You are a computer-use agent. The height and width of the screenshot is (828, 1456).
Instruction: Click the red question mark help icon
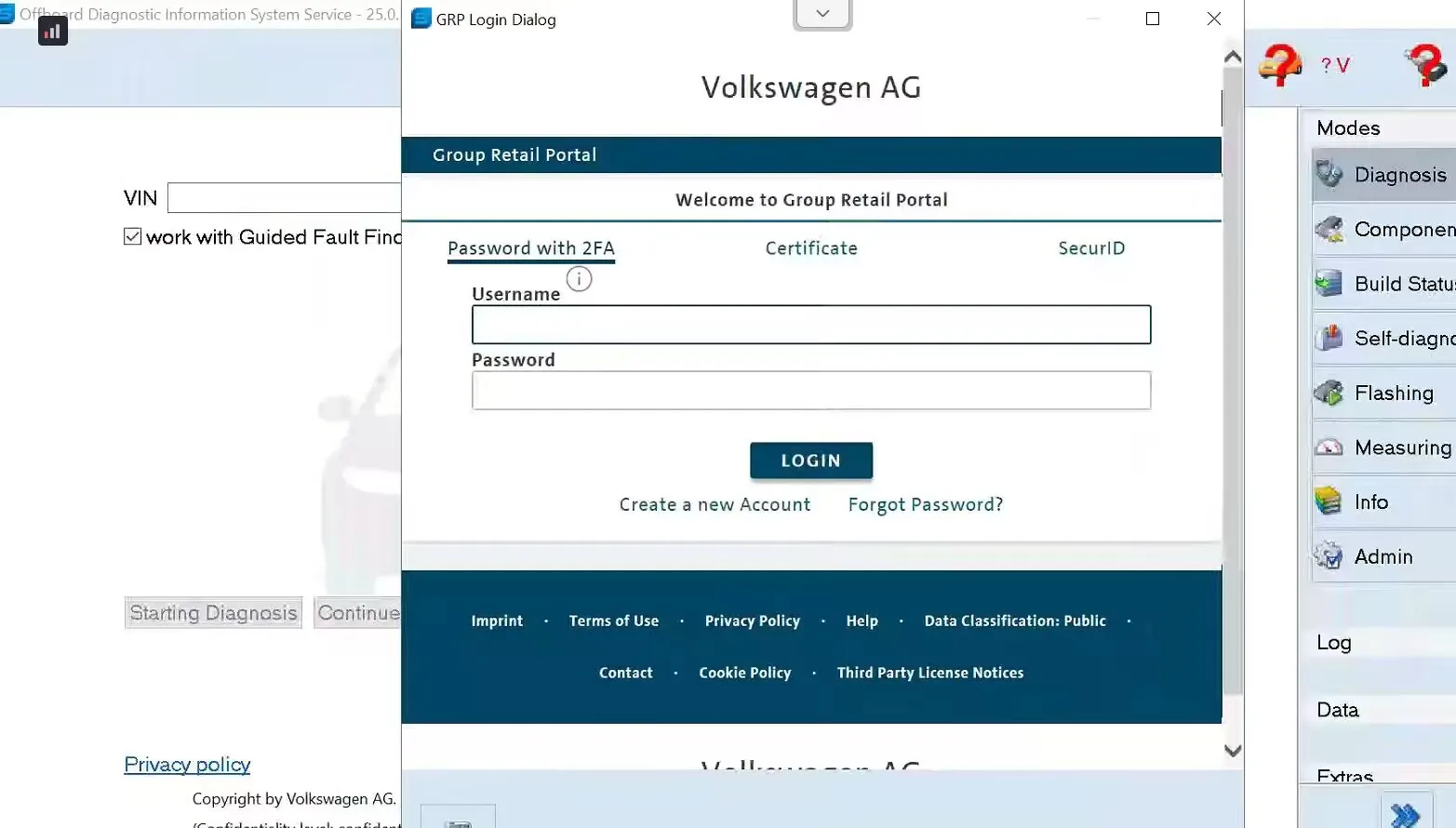pyautogui.click(x=1424, y=65)
